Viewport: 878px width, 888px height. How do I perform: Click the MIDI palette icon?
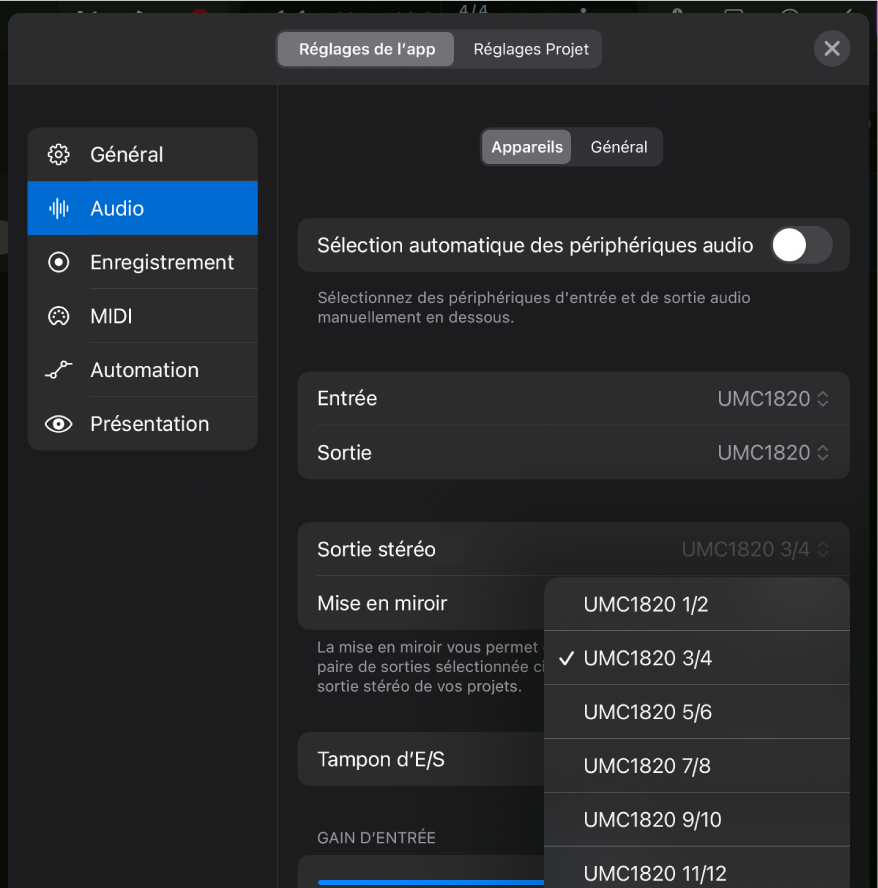point(59,317)
